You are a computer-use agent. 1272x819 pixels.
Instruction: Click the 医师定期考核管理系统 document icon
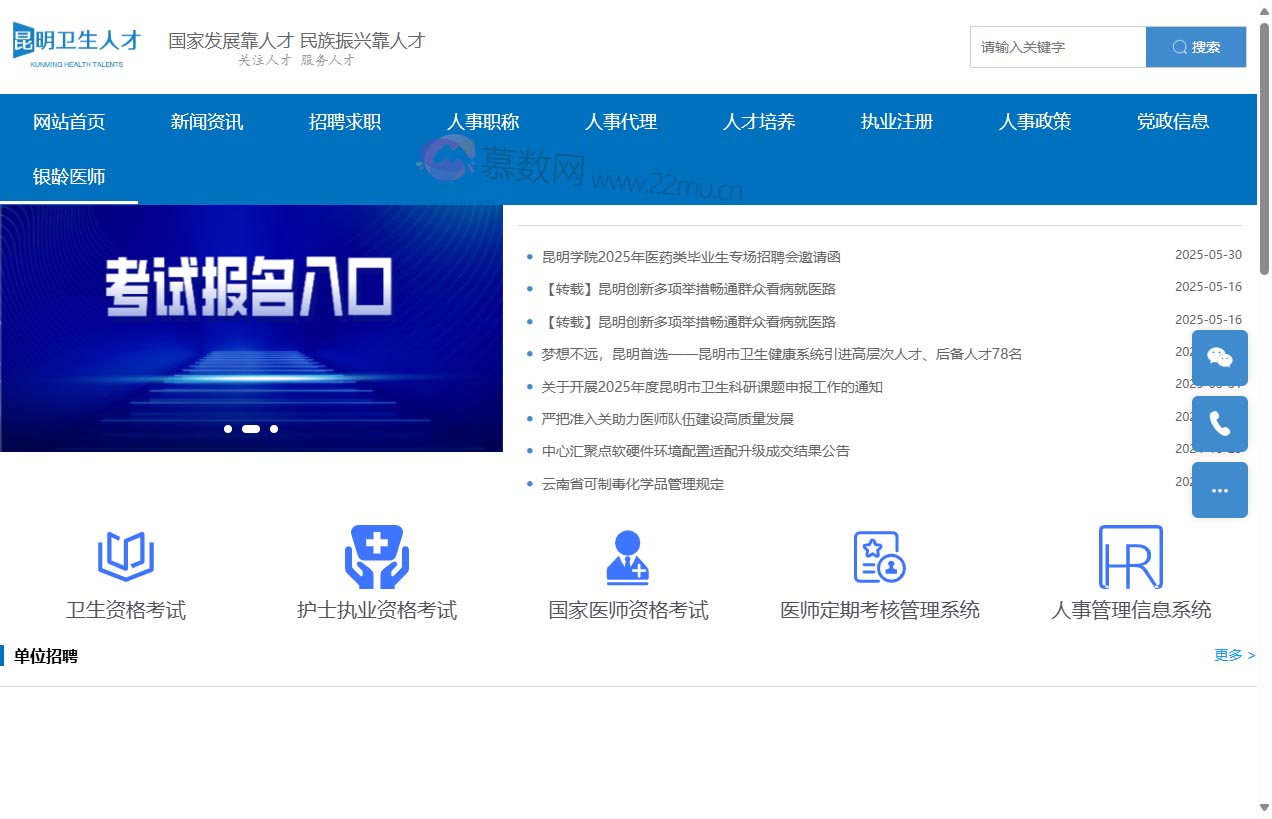880,556
